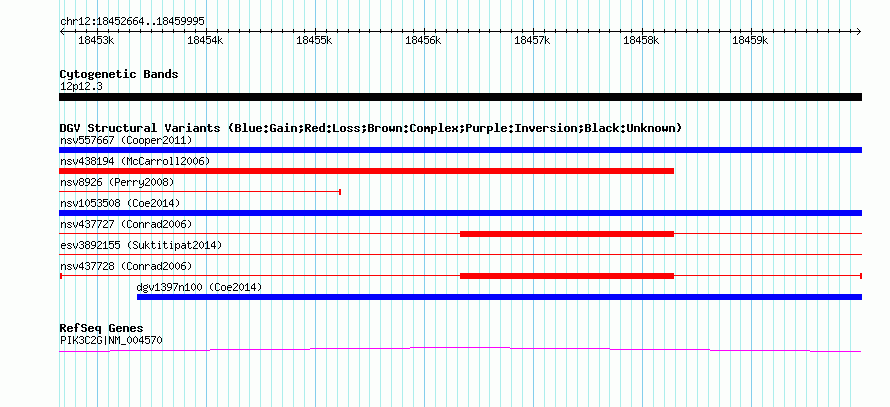Click the 12p12.3 band label
Screen dimensions: 890x407
click(81, 87)
